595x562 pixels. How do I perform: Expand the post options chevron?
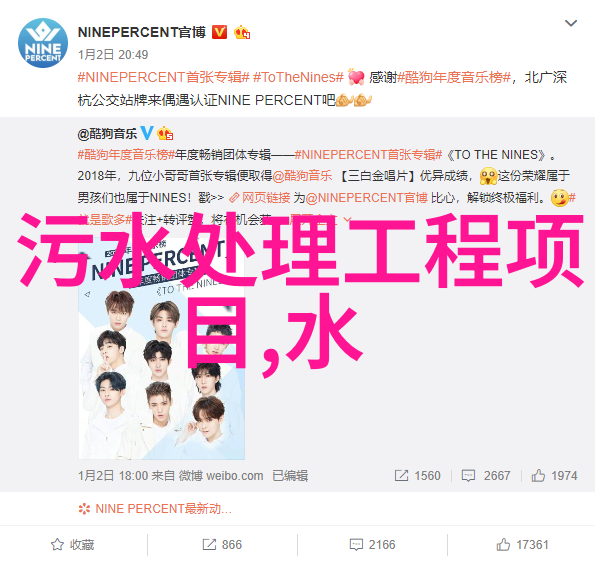click(571, 24)
